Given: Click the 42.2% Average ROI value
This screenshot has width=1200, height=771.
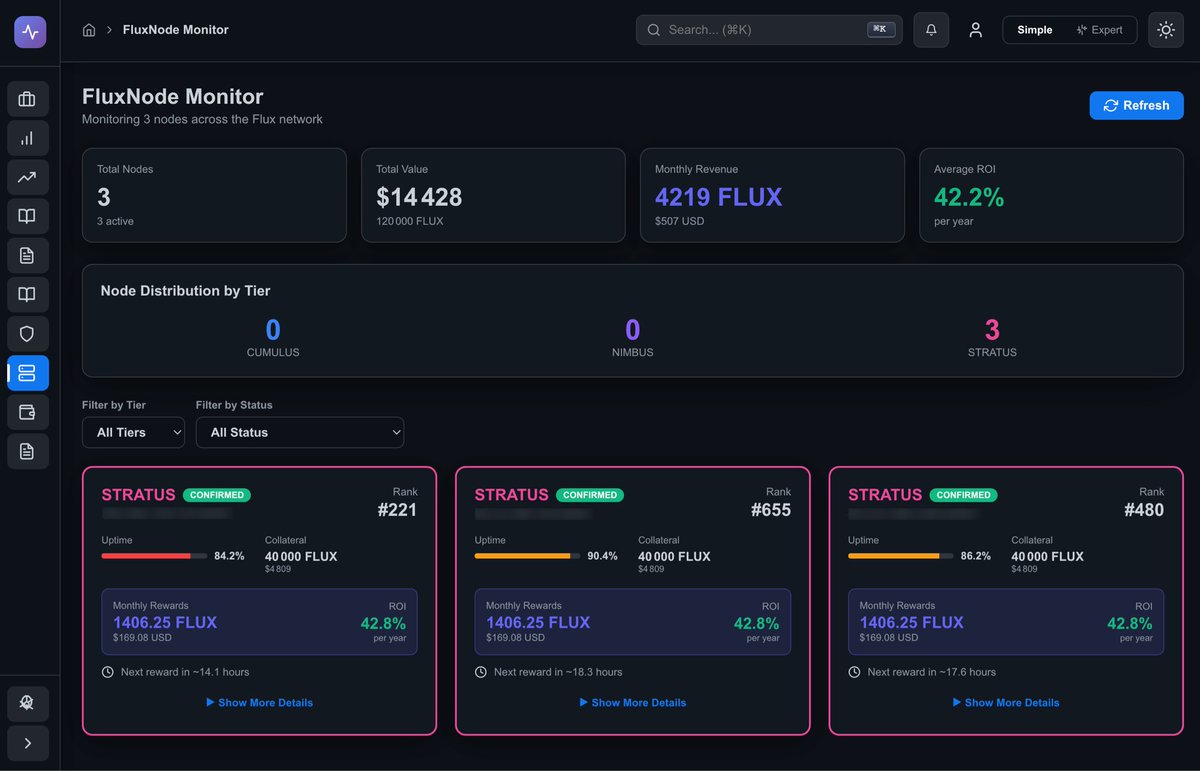Looking at the screenshot, I should pyautogui.click(x=969, y=197).
